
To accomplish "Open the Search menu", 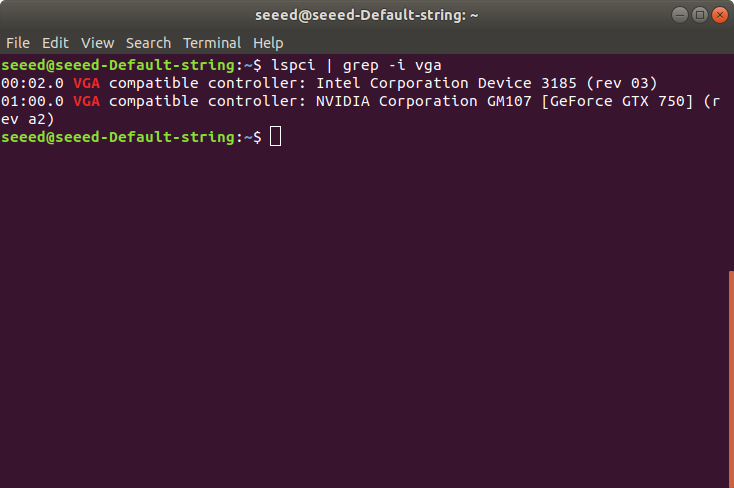I will click(148, 43).
